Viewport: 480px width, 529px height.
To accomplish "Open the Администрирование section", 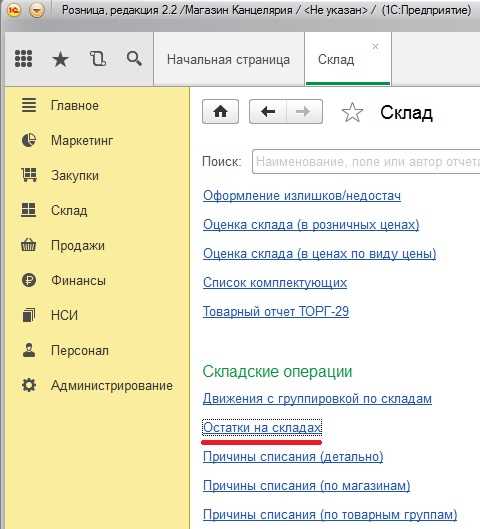I will tap(112, 385).
